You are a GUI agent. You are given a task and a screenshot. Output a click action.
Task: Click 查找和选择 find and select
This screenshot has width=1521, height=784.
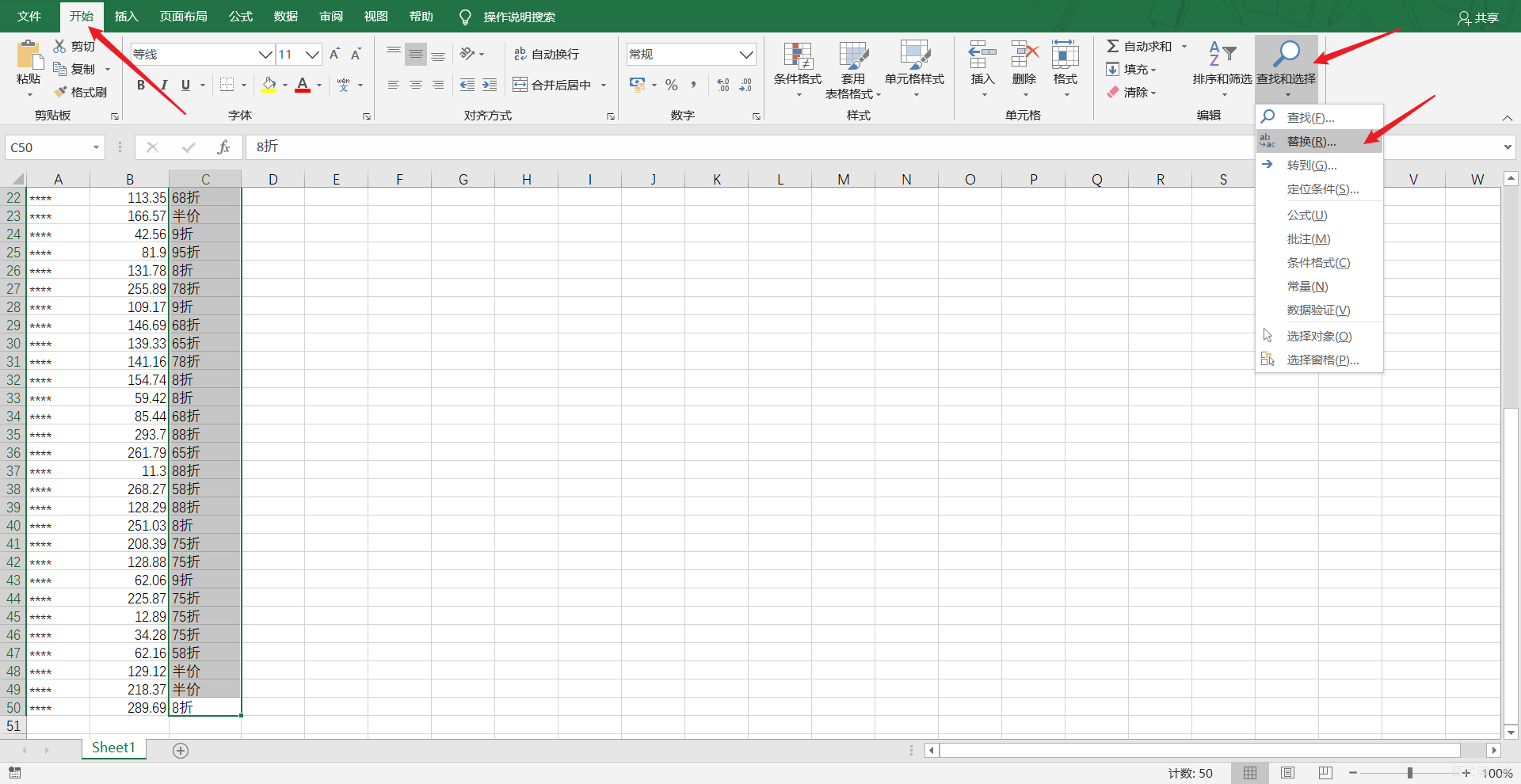tap(1287, 70)
